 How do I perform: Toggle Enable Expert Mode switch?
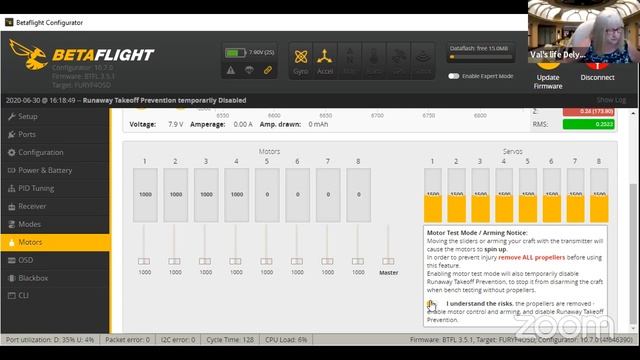tap(453, 76)
